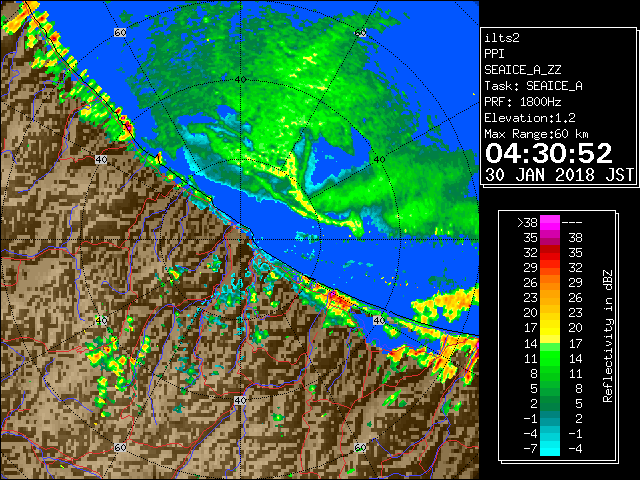Pick the bright green 11 dBZ legend band

click(x=550, y=358)
